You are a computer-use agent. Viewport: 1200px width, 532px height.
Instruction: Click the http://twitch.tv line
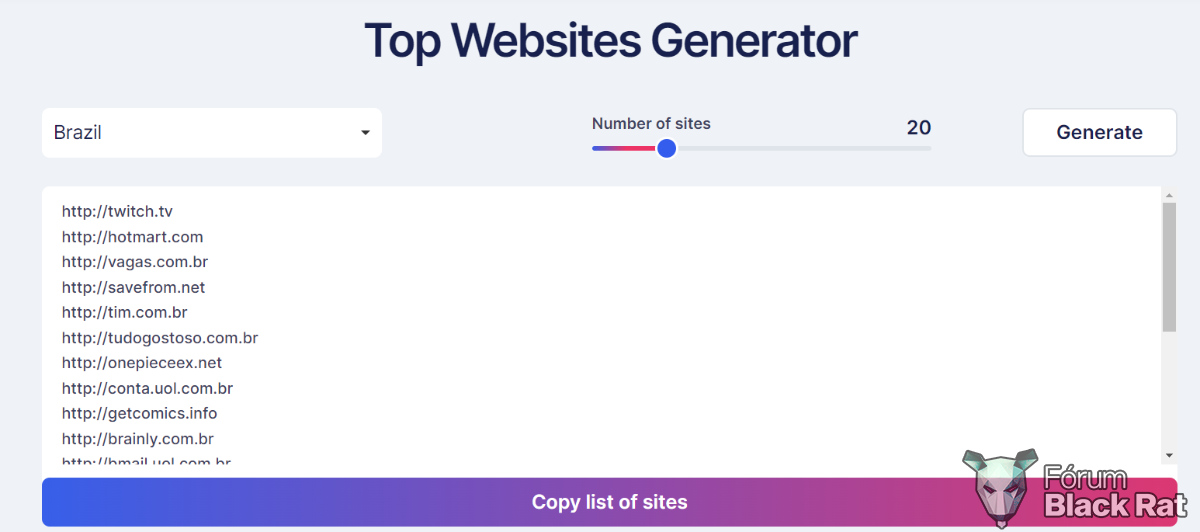pyautogui.click(x=117, y=211)
